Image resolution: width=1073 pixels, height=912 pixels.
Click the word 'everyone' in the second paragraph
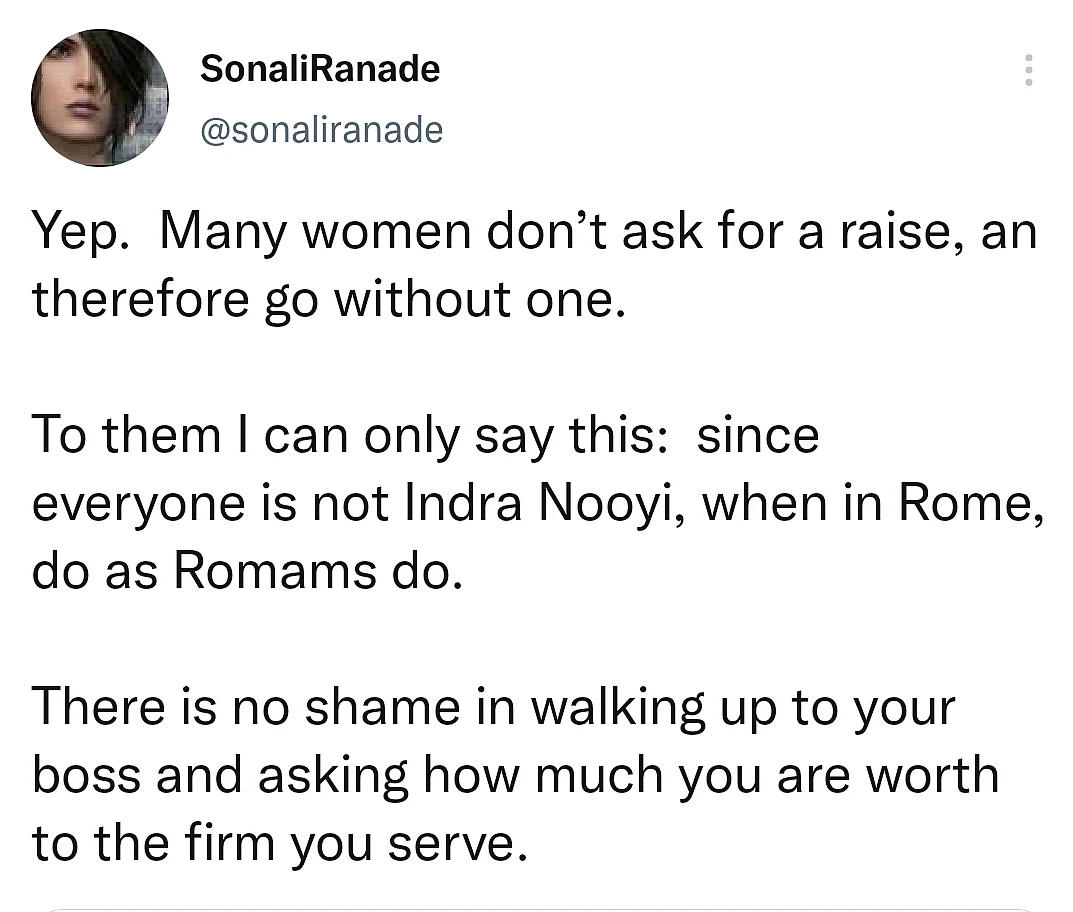coord(138,505)
